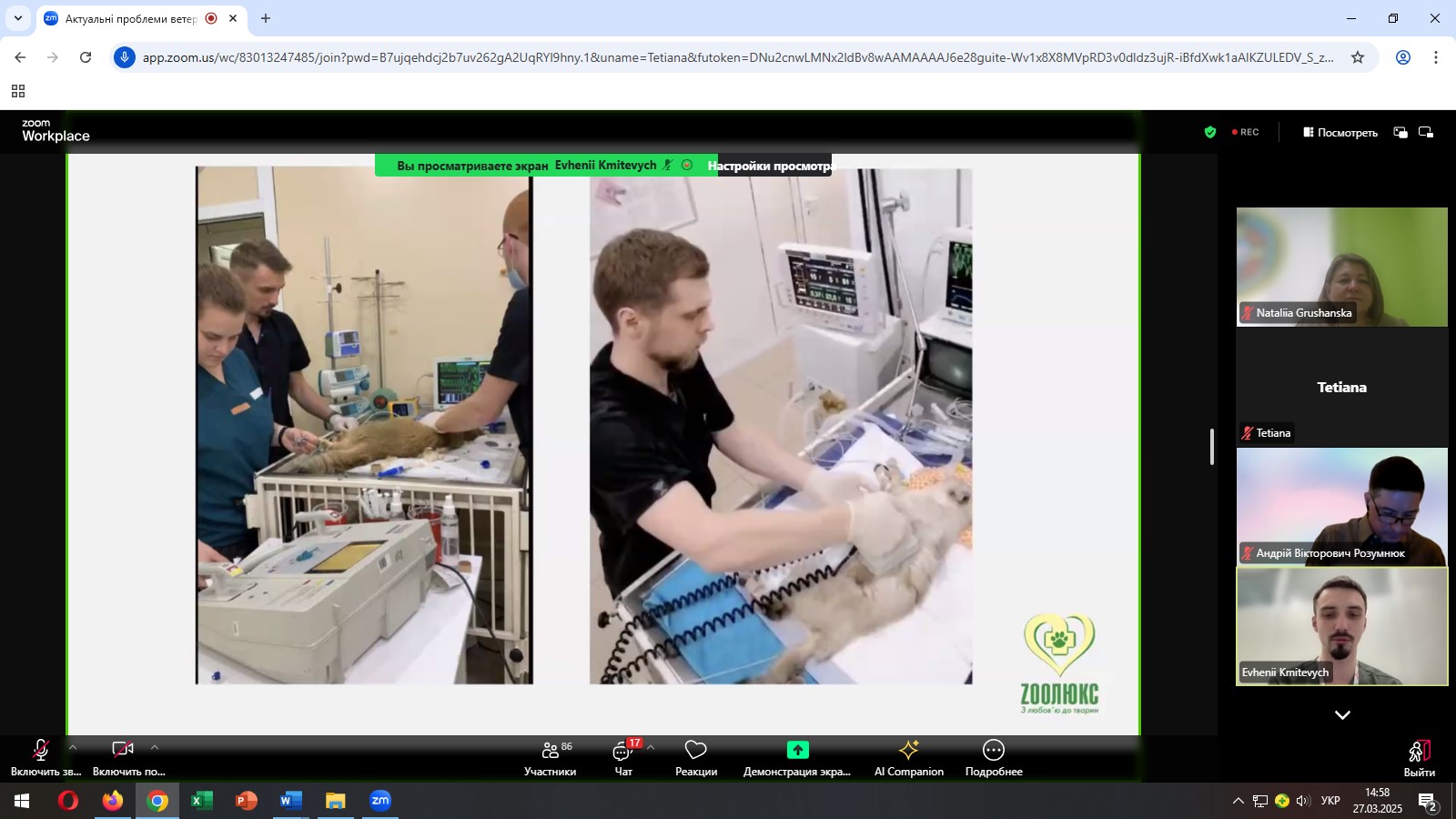Open the Chrome profile menu
The image size is (1456, 819).
(1403, 57)
